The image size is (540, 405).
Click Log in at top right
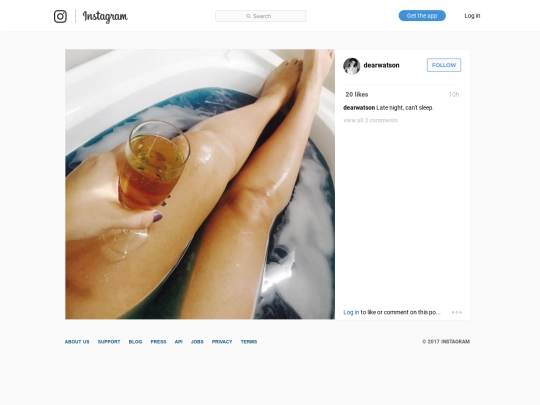(472, 15)
